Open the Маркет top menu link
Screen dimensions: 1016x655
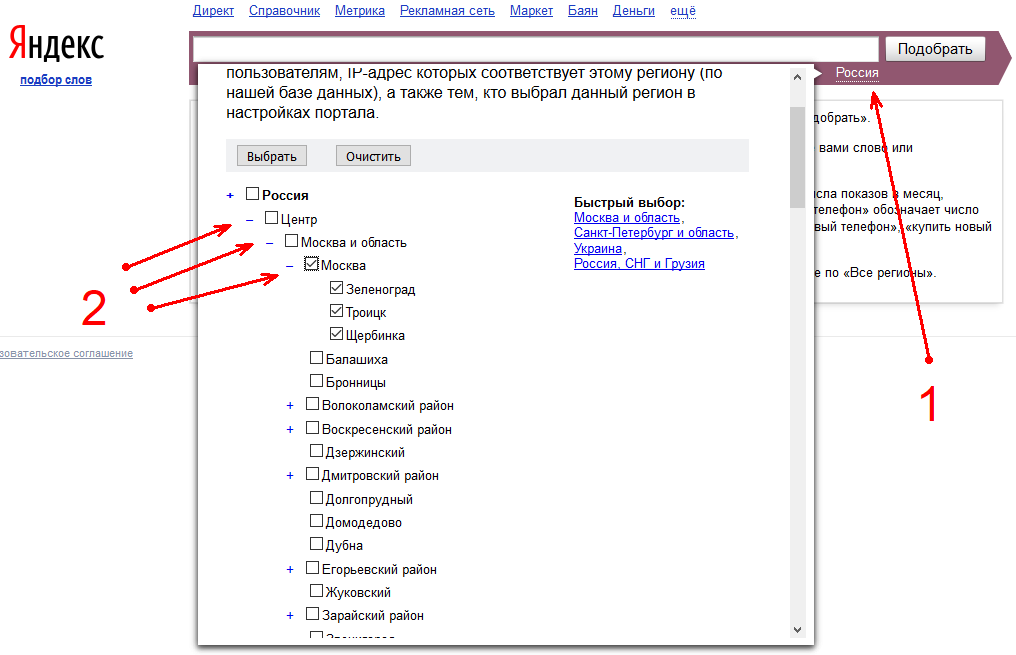[531, 11]
